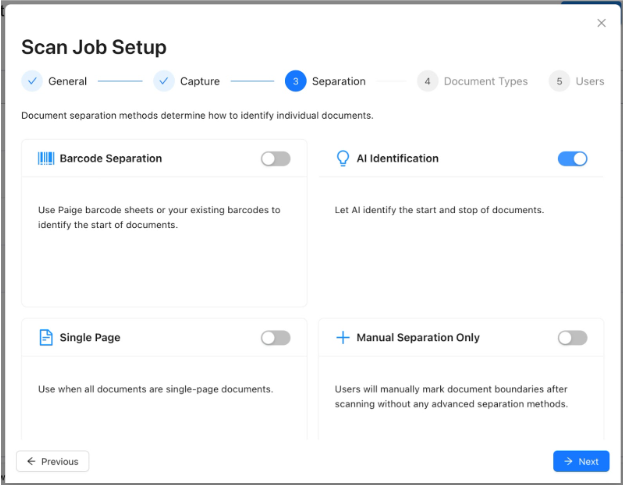
Task: Close the Scan Job Setup dialog
Action: [601, 23]
